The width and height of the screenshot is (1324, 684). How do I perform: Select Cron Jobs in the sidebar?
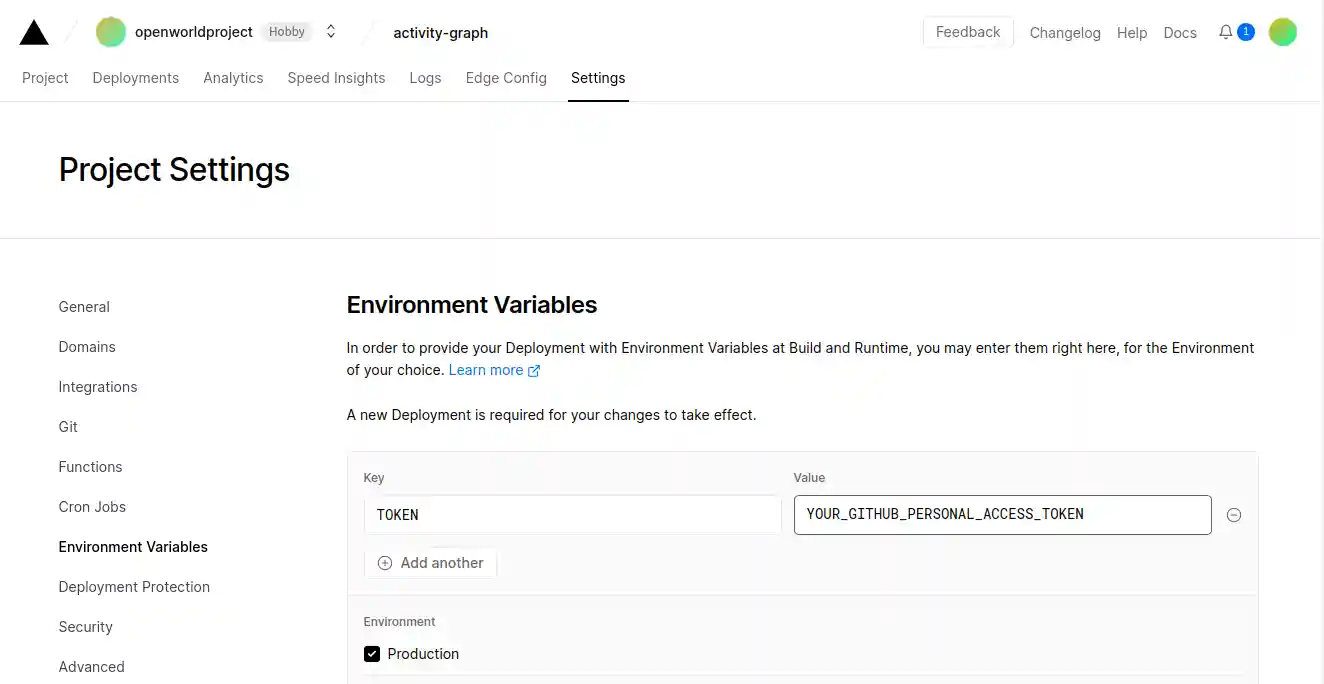coord(92,507)
